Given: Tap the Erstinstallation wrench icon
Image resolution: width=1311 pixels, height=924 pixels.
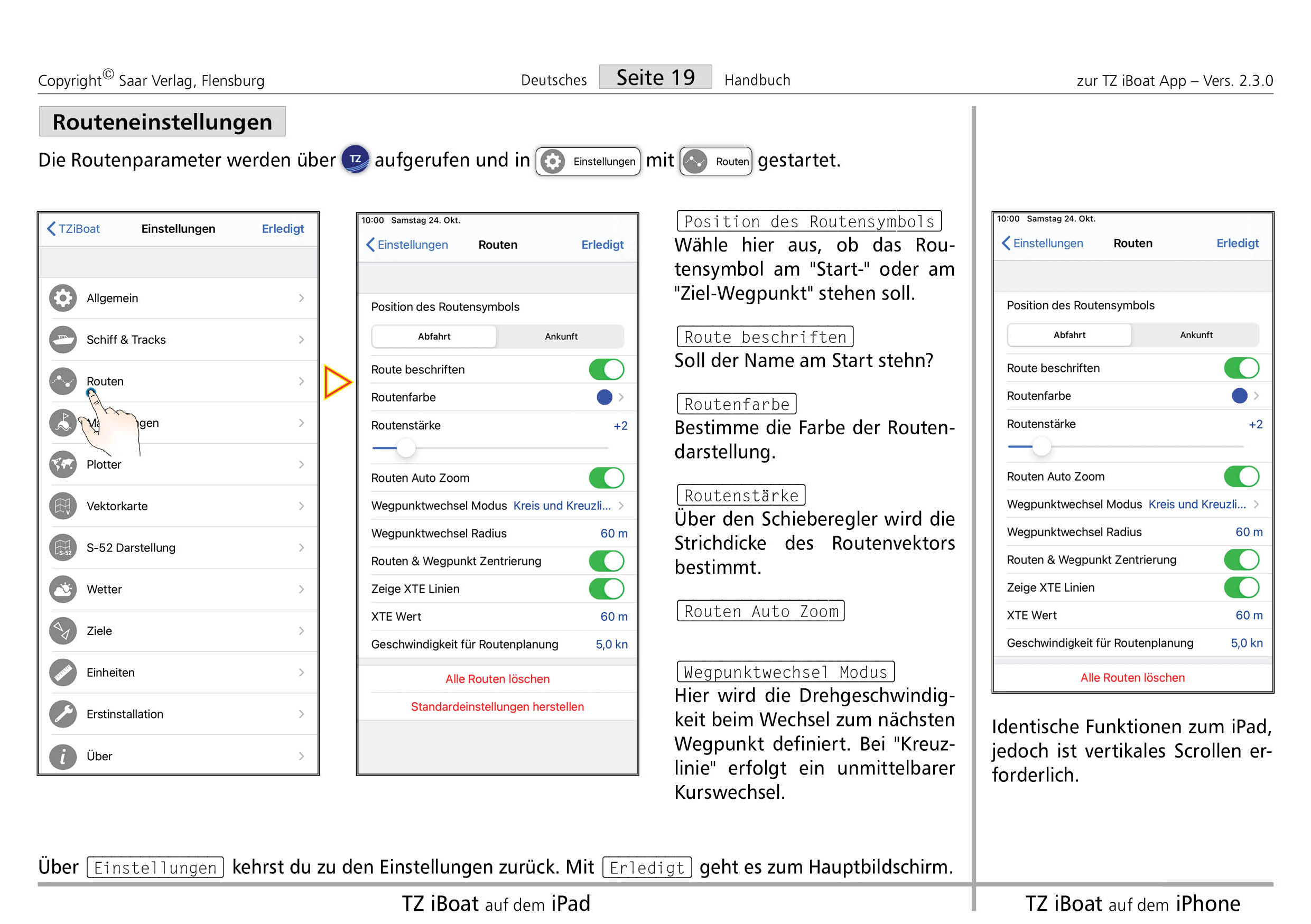Looking at the screenshot, I should (x=63, y=715).
